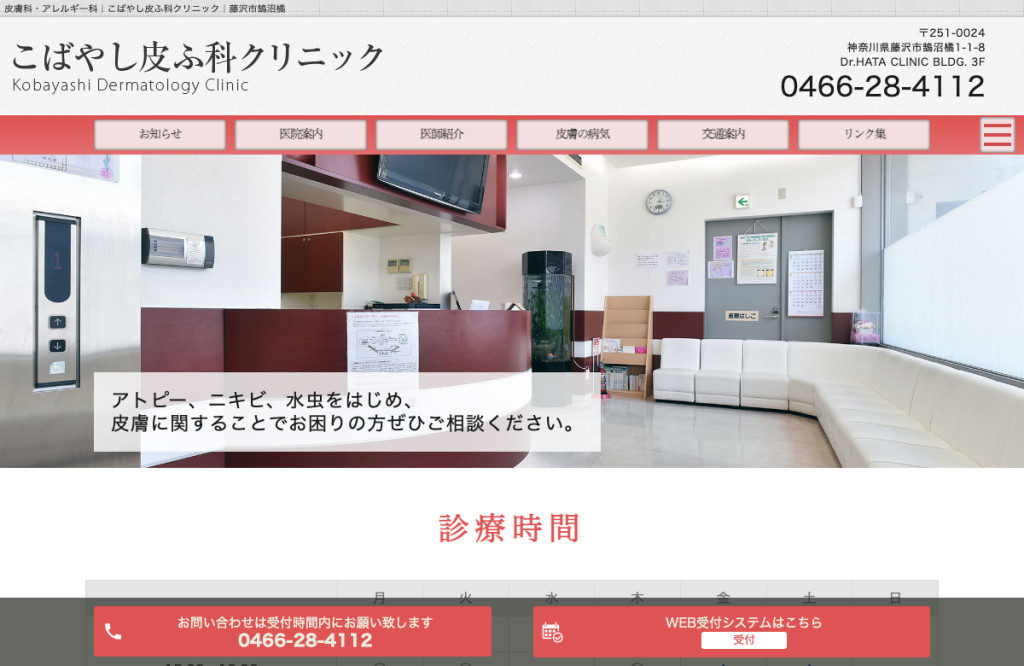This screenshot has height=666, width=1024.
Task: Open the hamburger menu icon
Action: [x=997, y=135]
